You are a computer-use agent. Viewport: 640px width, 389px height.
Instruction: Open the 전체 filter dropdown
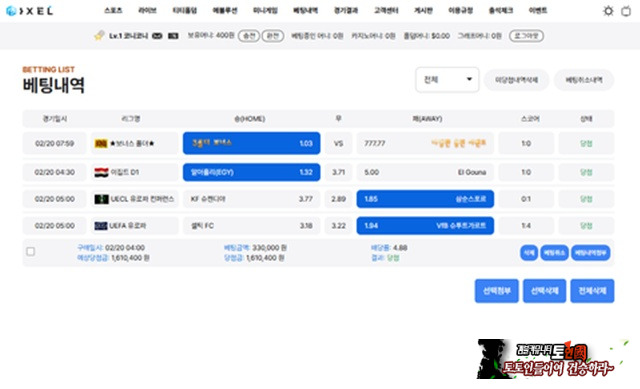click(447, 80)
